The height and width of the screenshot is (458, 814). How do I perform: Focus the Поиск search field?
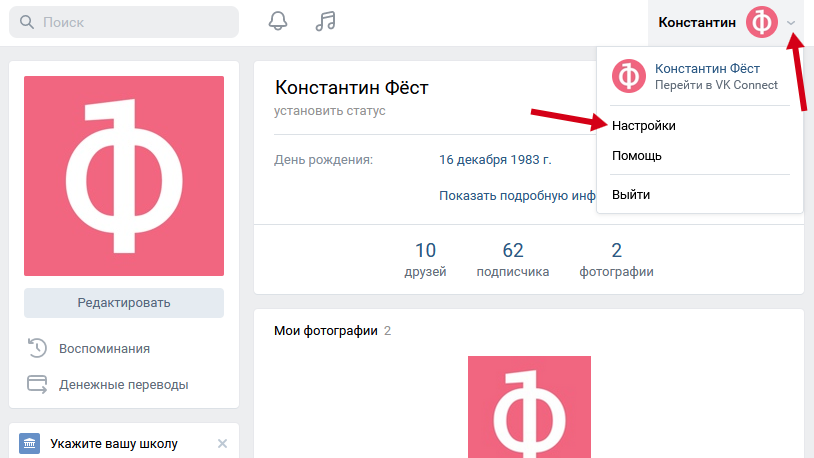tap(124, 22)
